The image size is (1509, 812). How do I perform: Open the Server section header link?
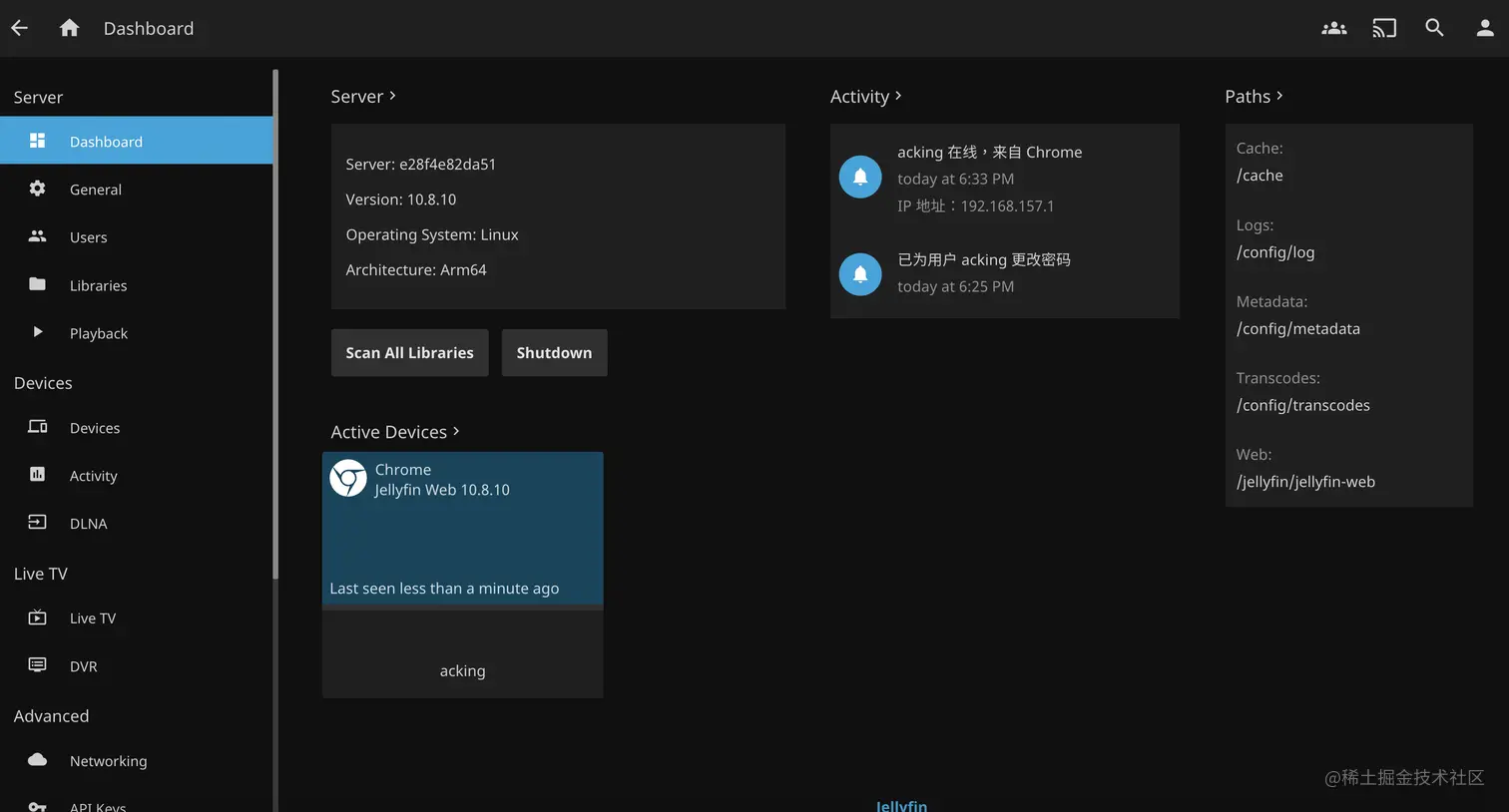click(x=363, y=96)
